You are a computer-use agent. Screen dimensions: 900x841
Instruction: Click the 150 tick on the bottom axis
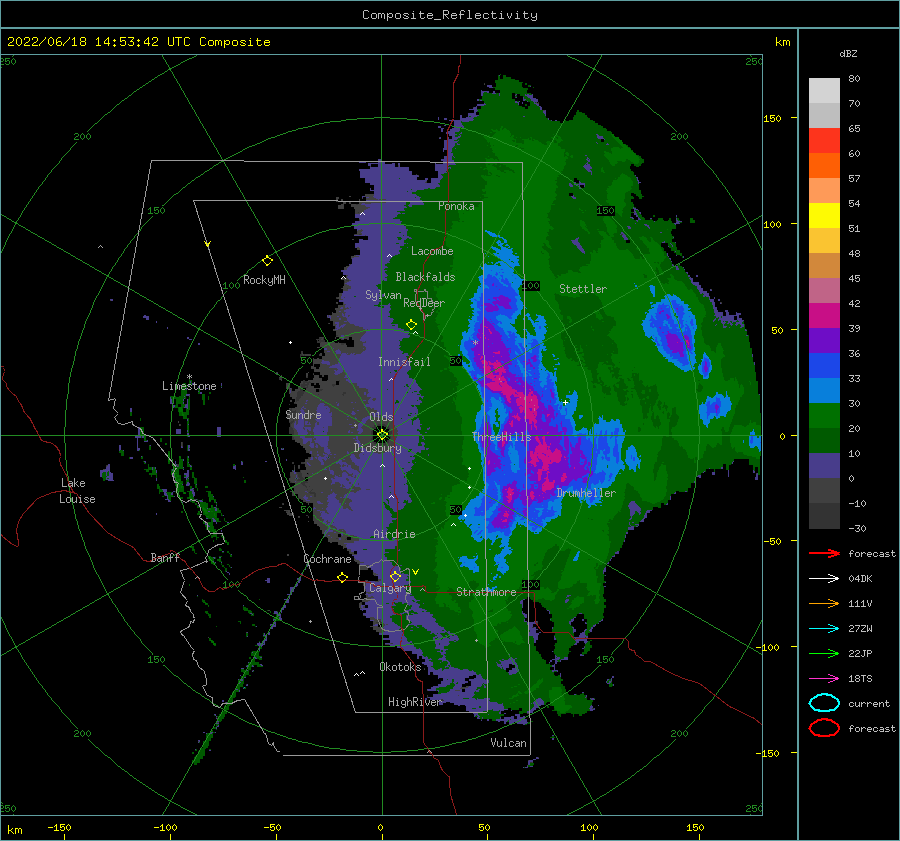695,827
